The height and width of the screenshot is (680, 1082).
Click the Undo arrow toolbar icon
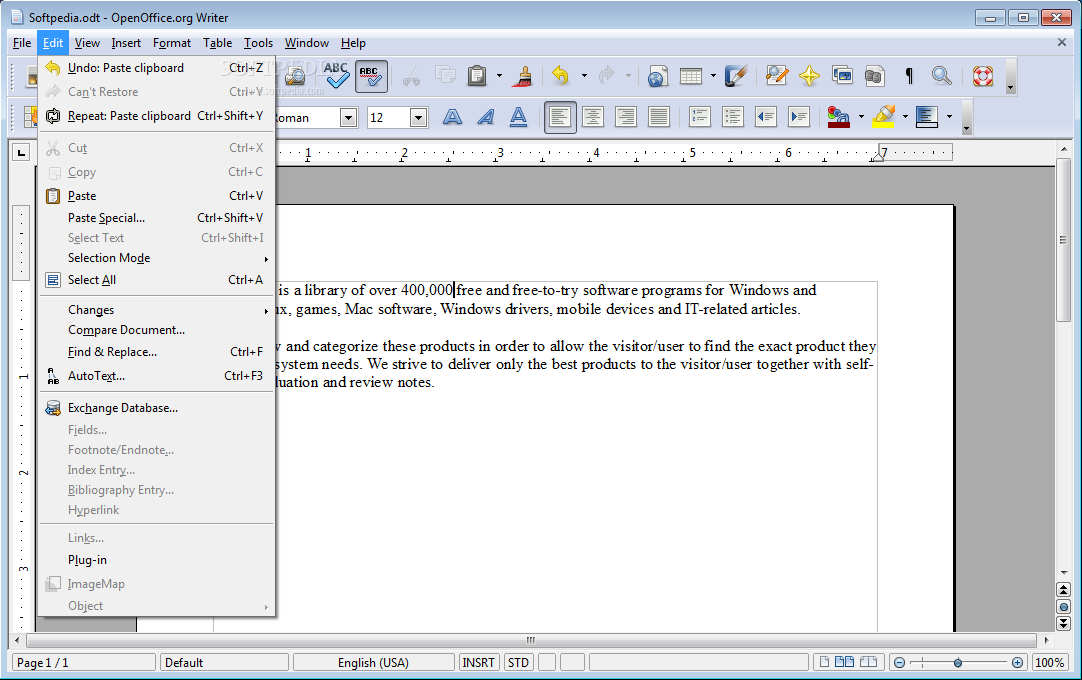click(x=561, y=75)
